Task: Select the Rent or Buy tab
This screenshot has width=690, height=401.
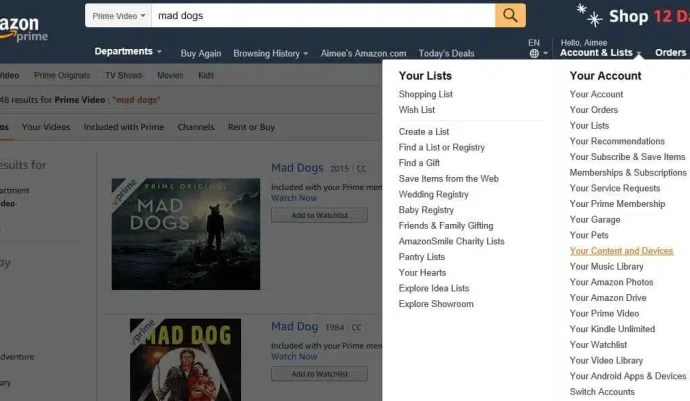Action: (x=251, y=127)
